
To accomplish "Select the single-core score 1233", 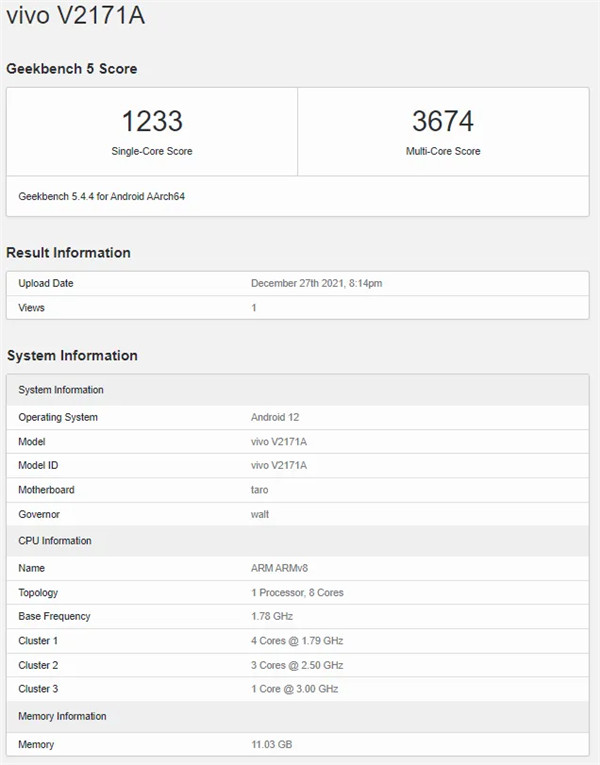I will click(x=152, y=122).
